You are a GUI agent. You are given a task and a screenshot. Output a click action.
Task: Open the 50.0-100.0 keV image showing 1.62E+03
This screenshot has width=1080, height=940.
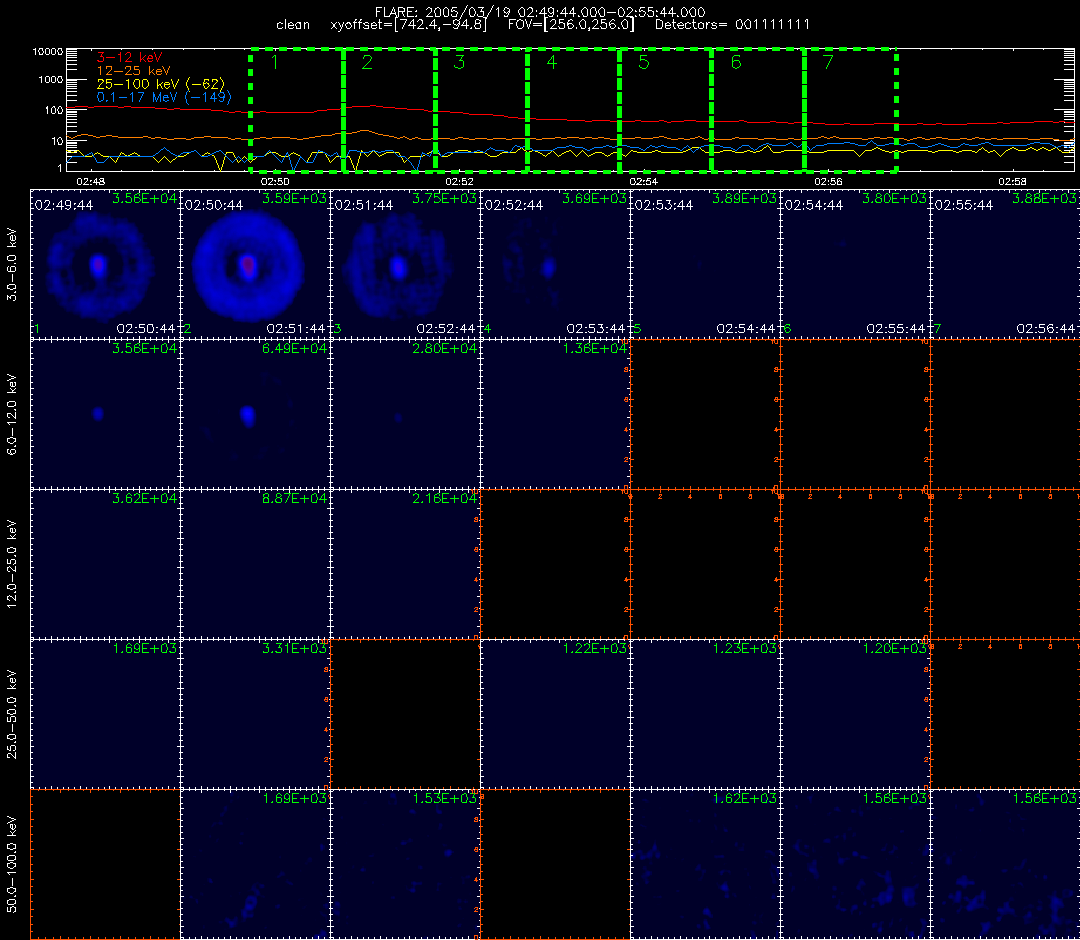[x=706, y=865]
